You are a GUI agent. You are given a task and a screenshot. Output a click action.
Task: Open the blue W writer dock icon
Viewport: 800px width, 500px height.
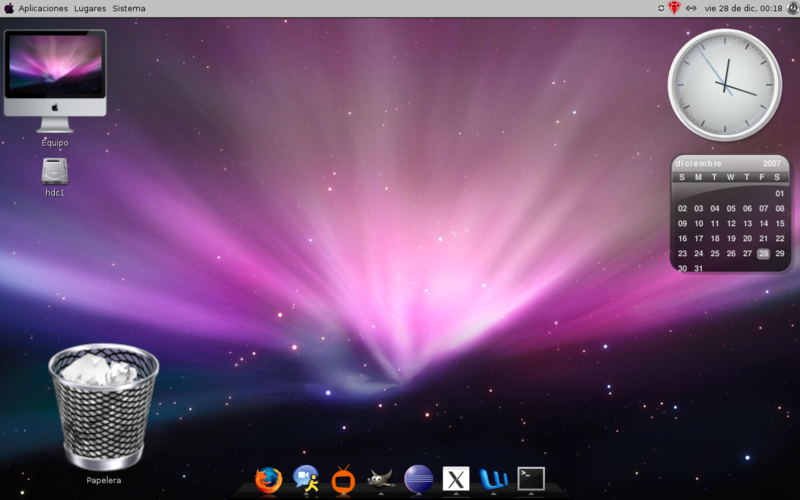493,479
